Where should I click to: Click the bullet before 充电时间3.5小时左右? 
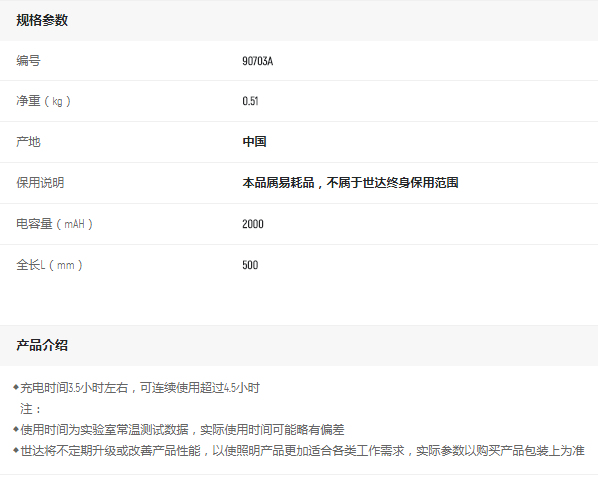[16, 388]
